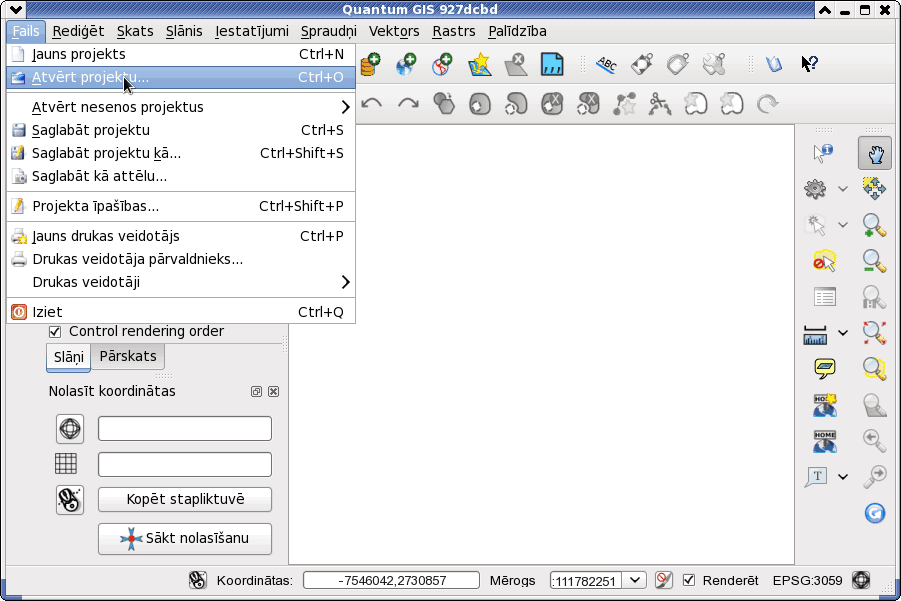Select the Zoom In magnifier tool

coord(874,225)
